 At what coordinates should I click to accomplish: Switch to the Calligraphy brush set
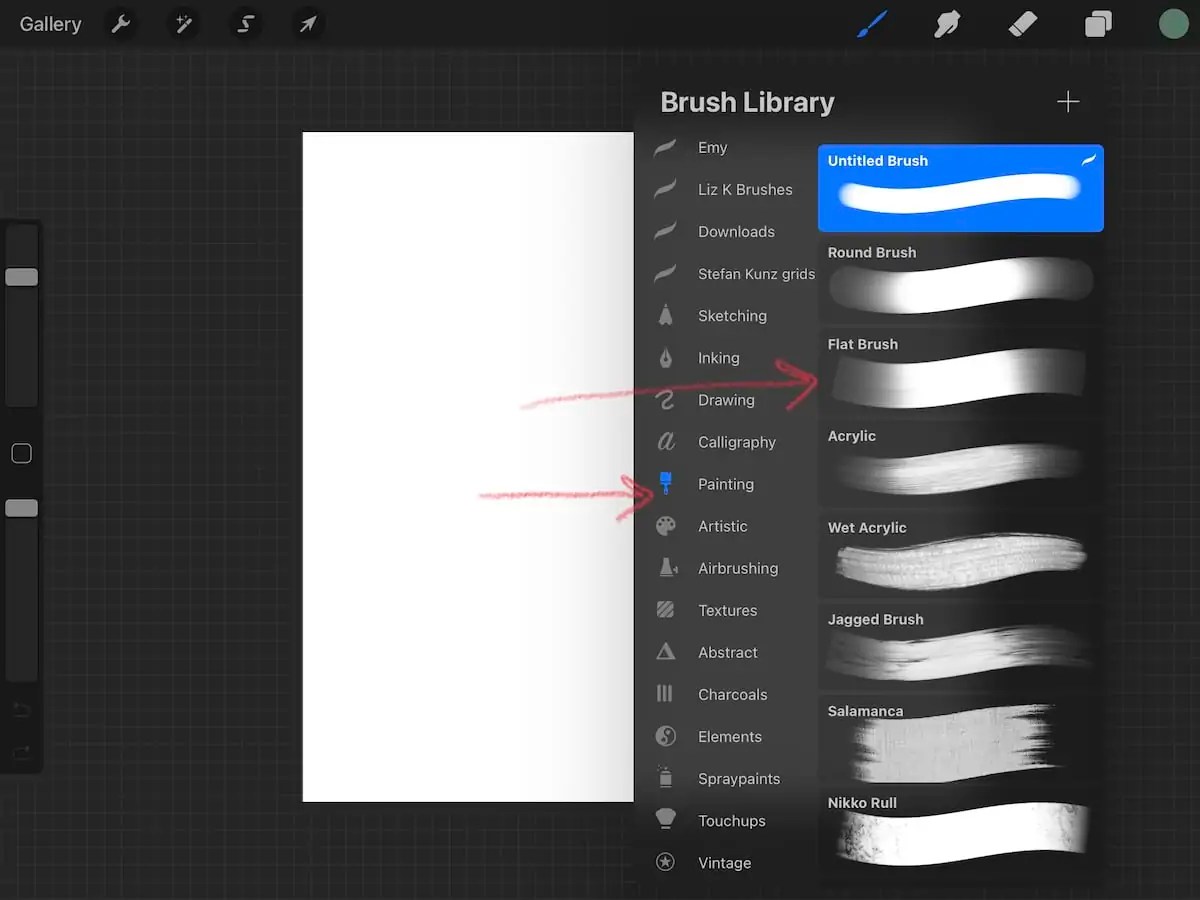(x=737, y=442)
